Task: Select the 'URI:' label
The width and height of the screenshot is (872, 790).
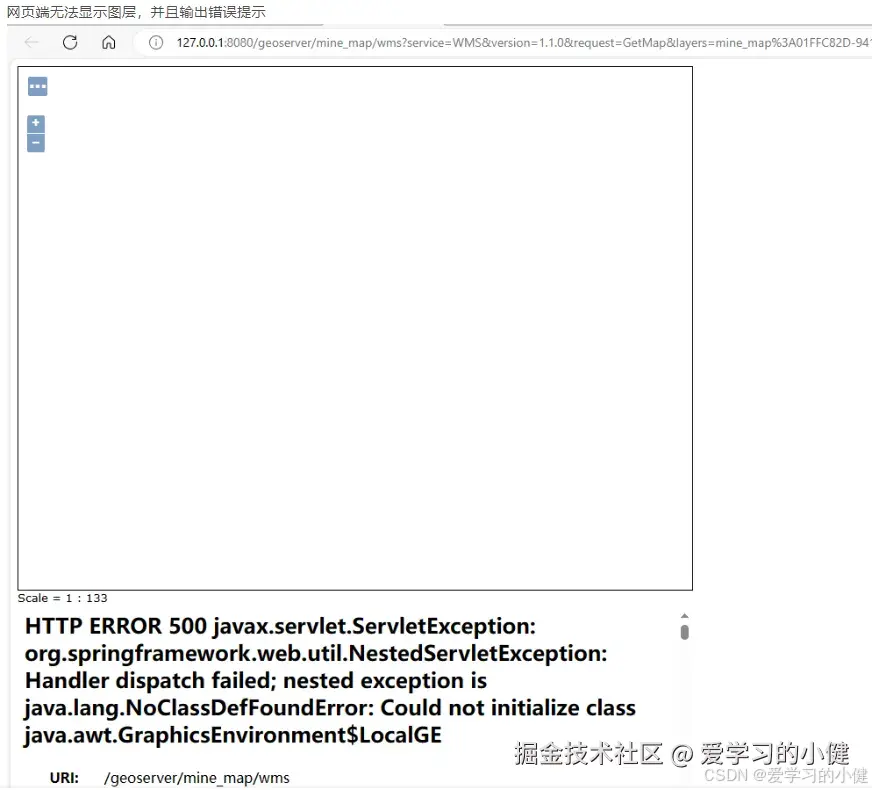Action: tap(64, 778)
